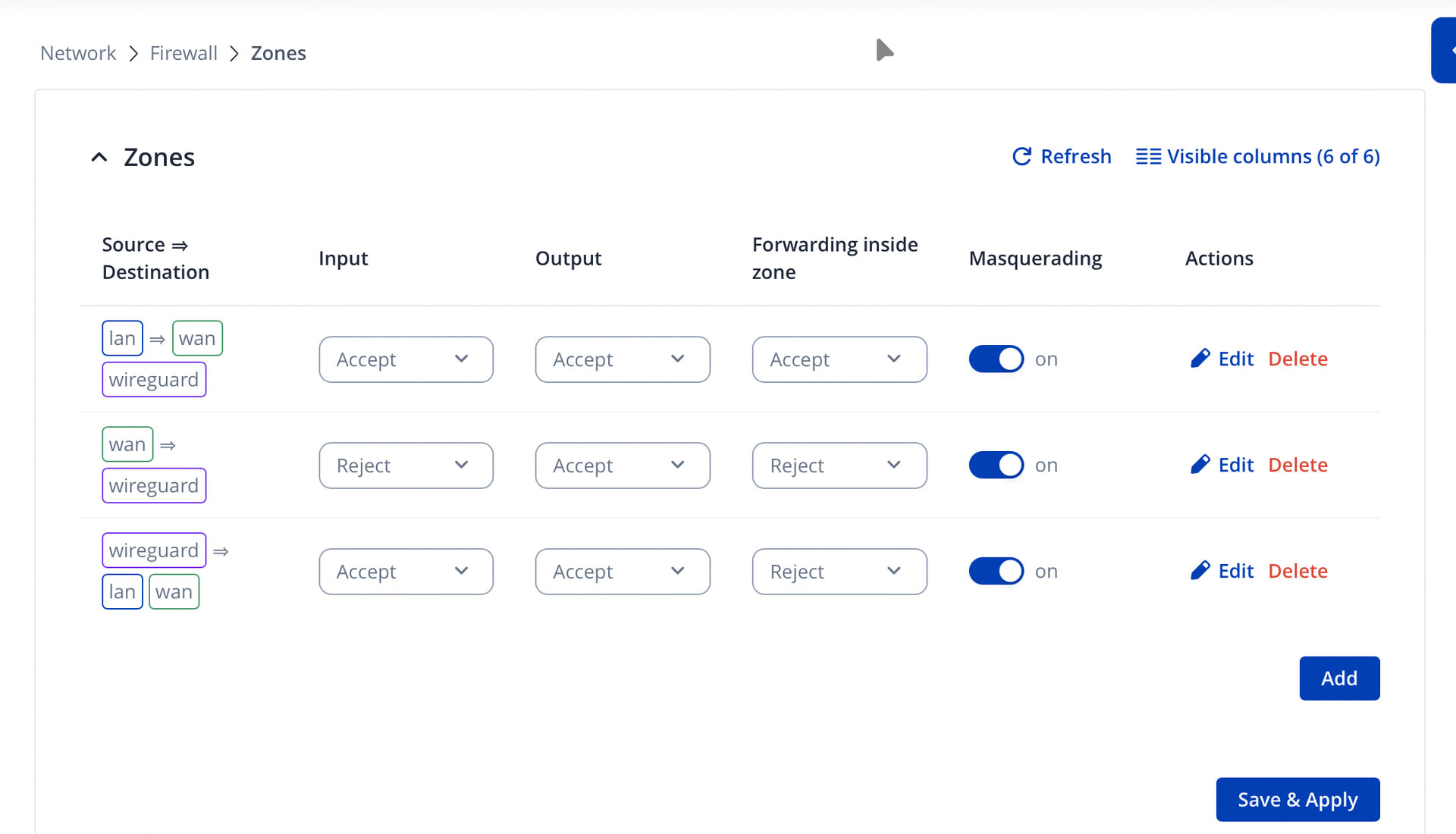Delete the wan zone
Viewport: 1456px width, 834px height.
pos(1298,465)
